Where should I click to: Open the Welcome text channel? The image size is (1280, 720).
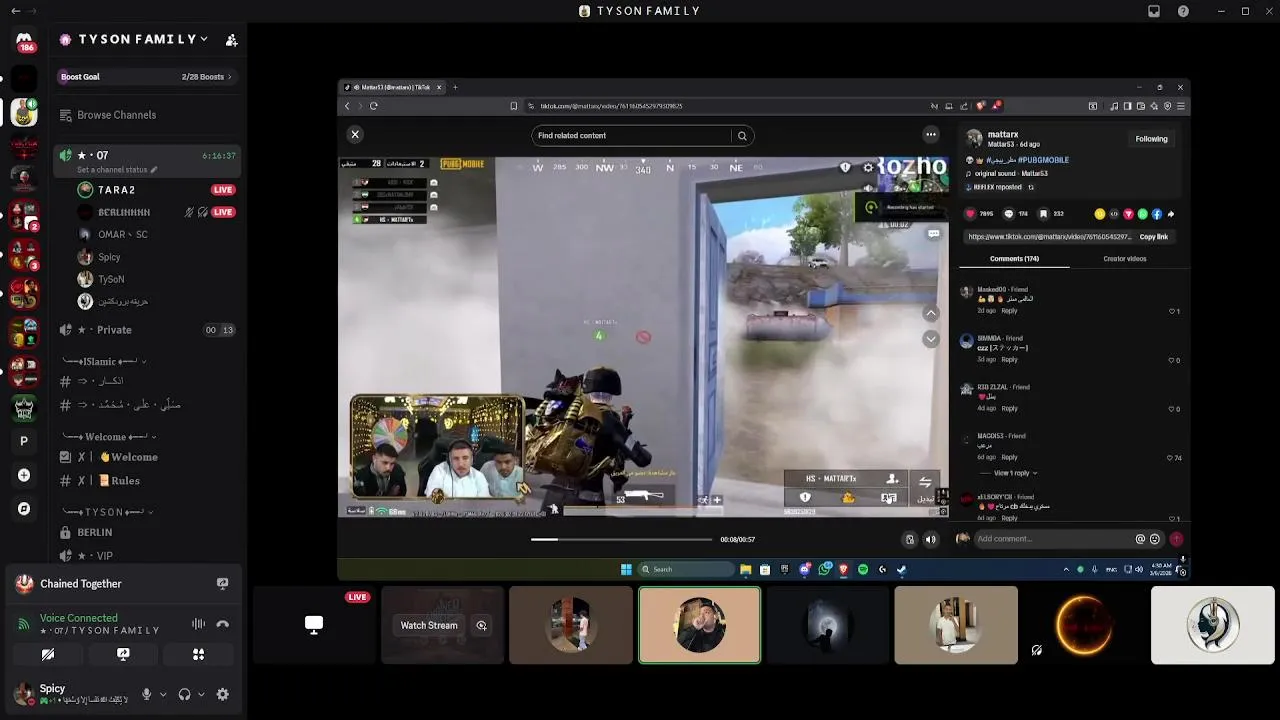click(146, 457)
